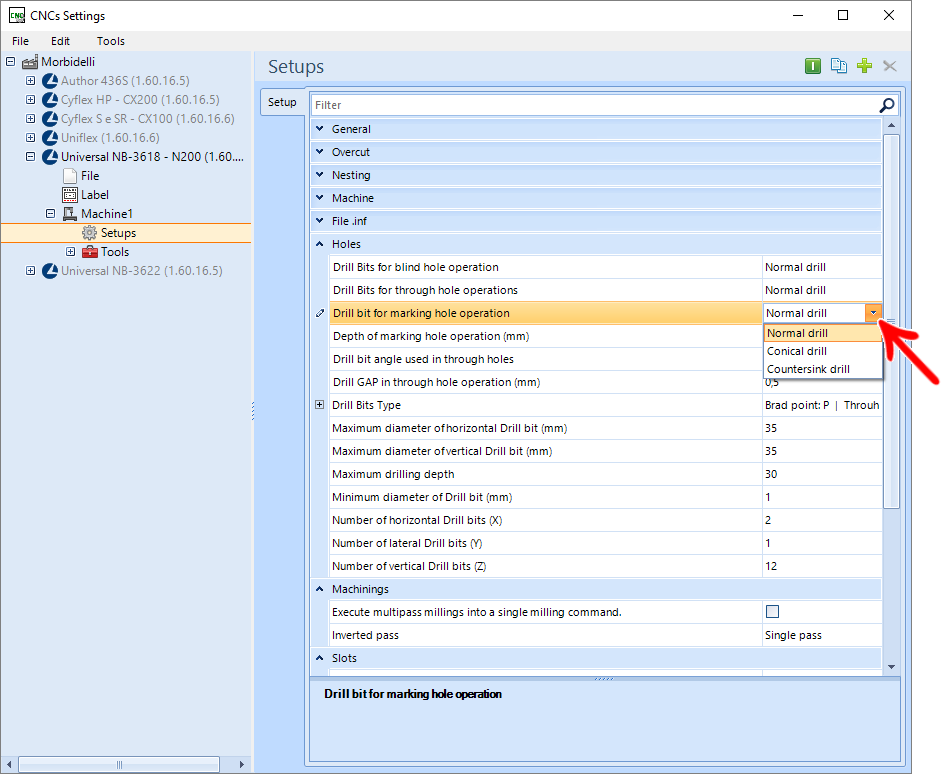Close the marking hole drill dropdown arrow

873,313
